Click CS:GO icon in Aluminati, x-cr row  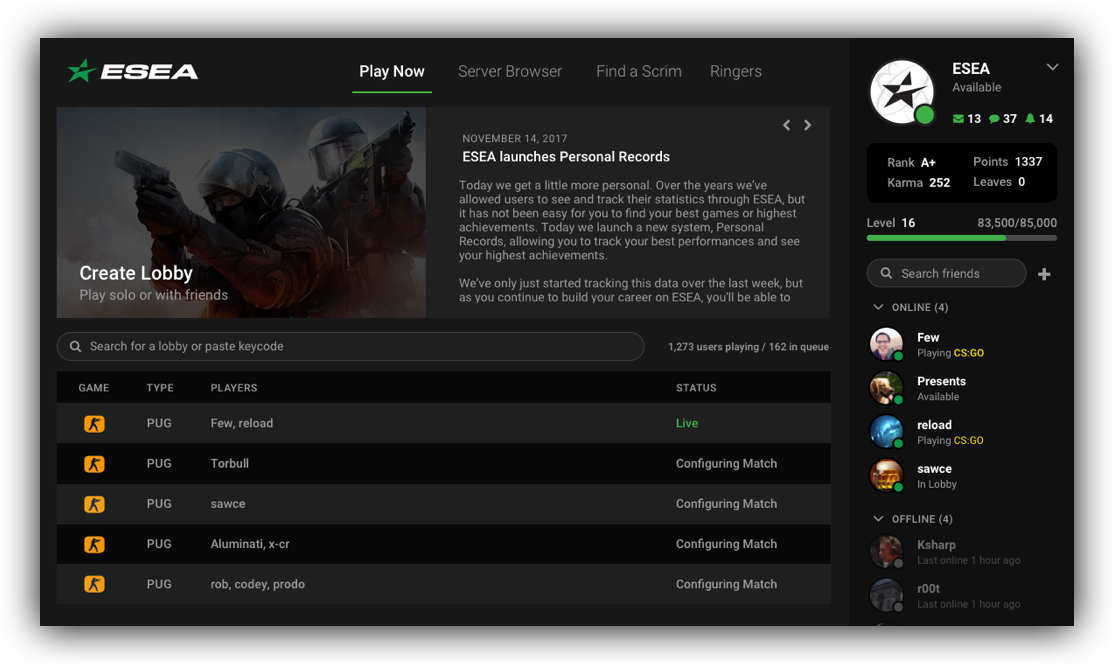coord(94,544)
